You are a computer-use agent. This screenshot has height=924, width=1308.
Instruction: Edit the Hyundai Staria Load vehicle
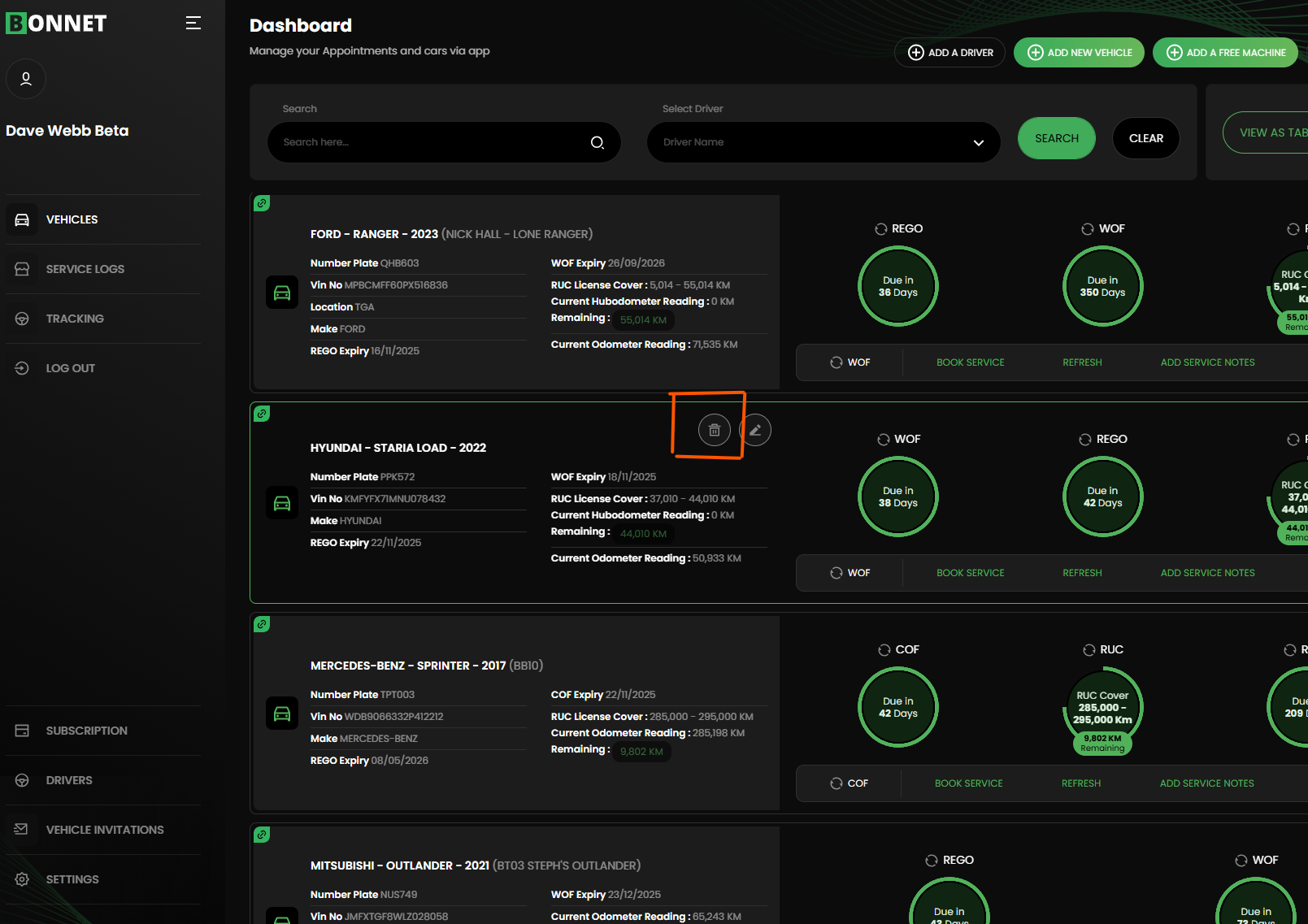(x=755, y=430)
